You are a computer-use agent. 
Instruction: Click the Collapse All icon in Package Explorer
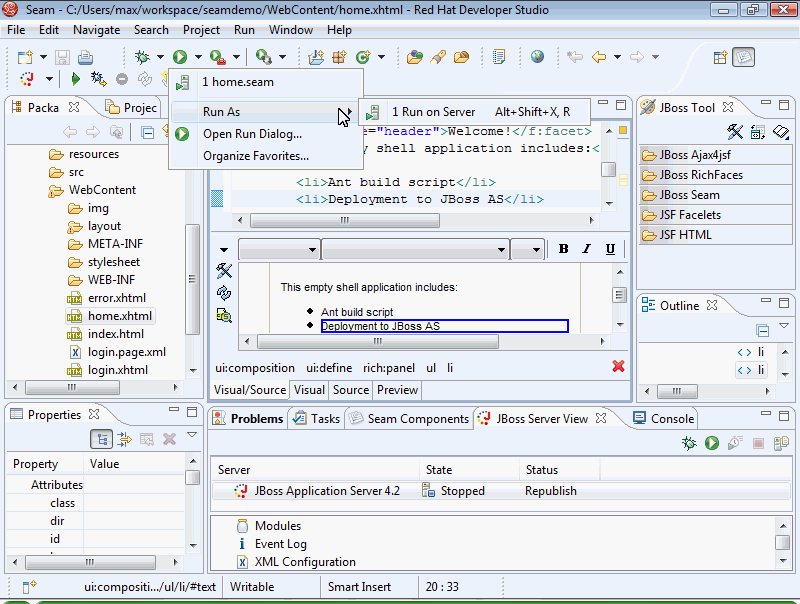pos(147,133)
